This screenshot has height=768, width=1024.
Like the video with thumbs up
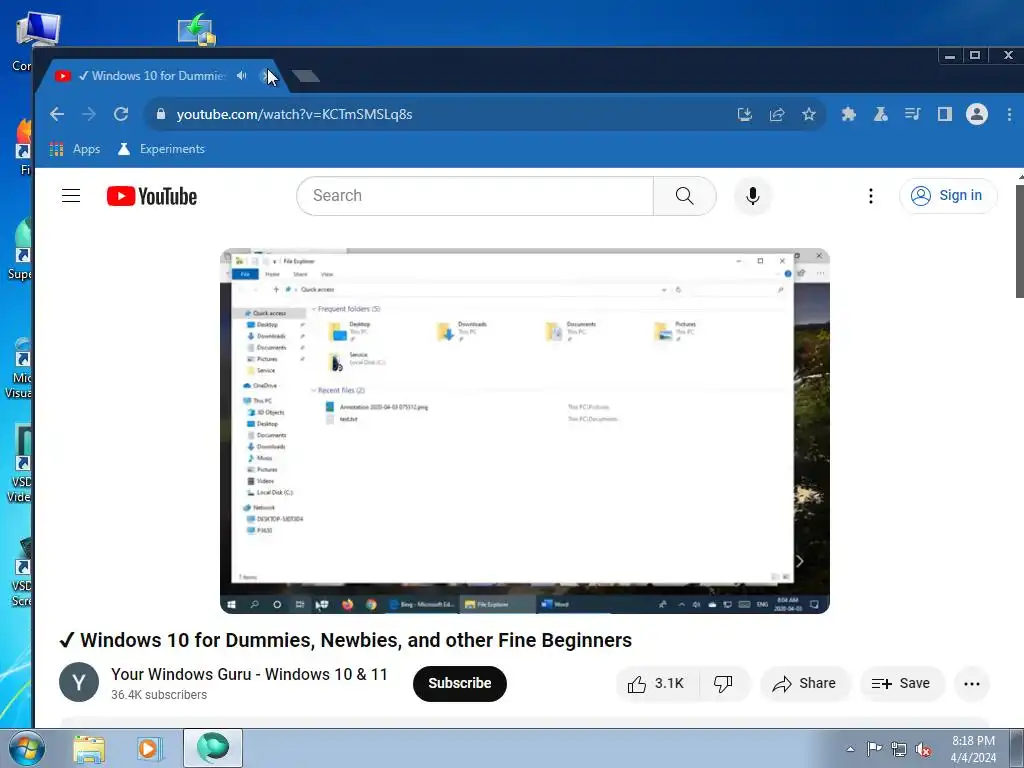point(656,683)
